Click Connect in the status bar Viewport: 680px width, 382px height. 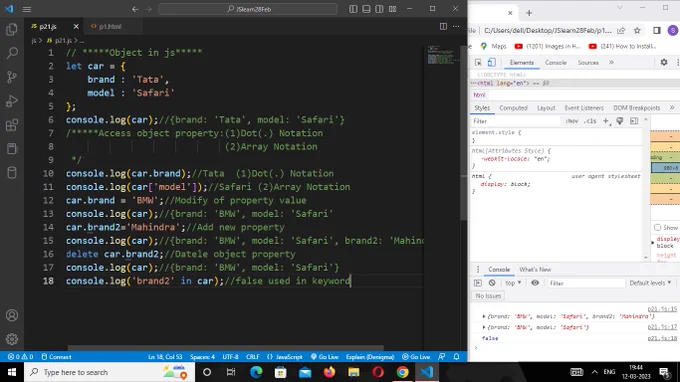click(56, 357)
